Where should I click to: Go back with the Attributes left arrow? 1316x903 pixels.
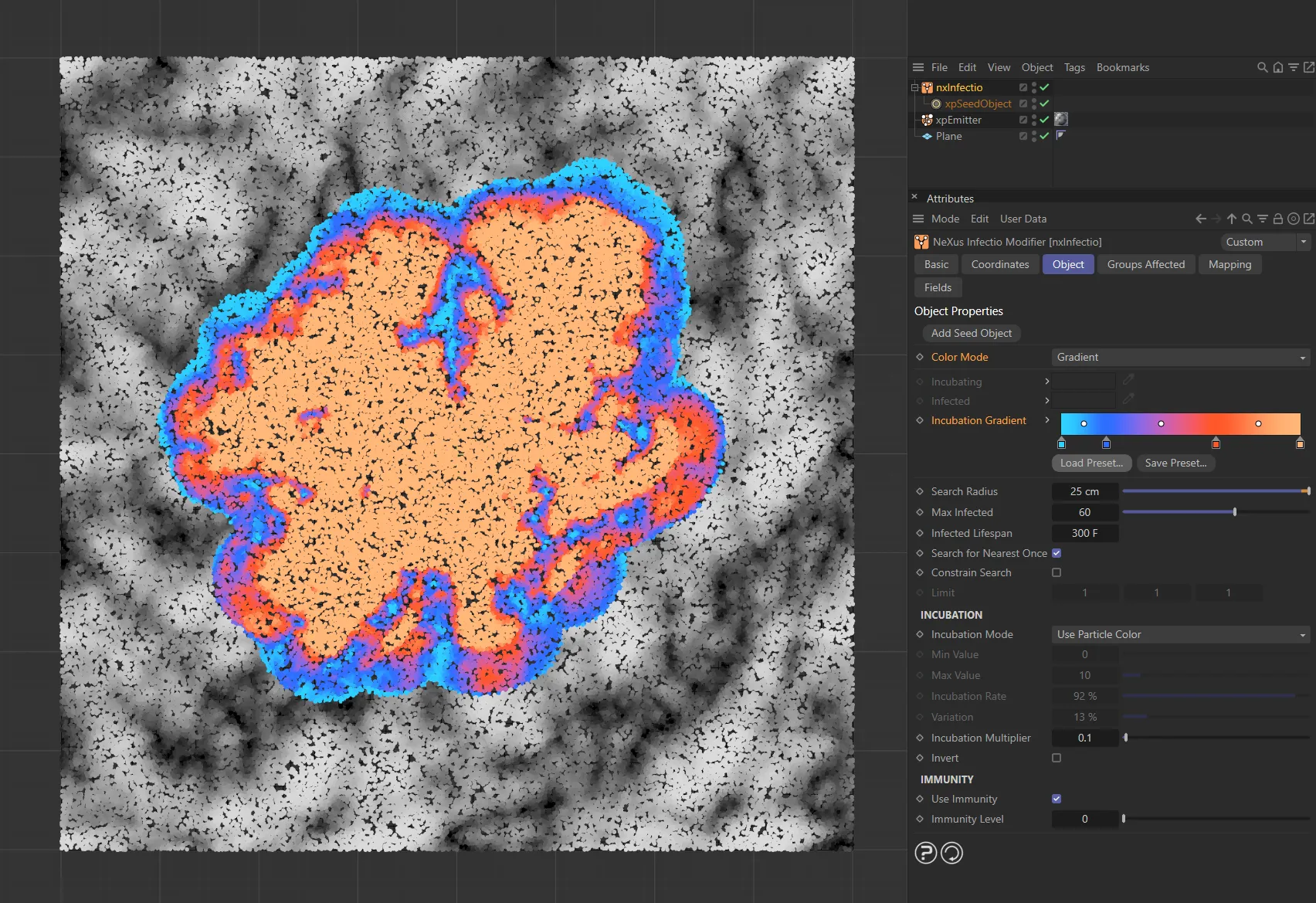tap(1201, 219)
